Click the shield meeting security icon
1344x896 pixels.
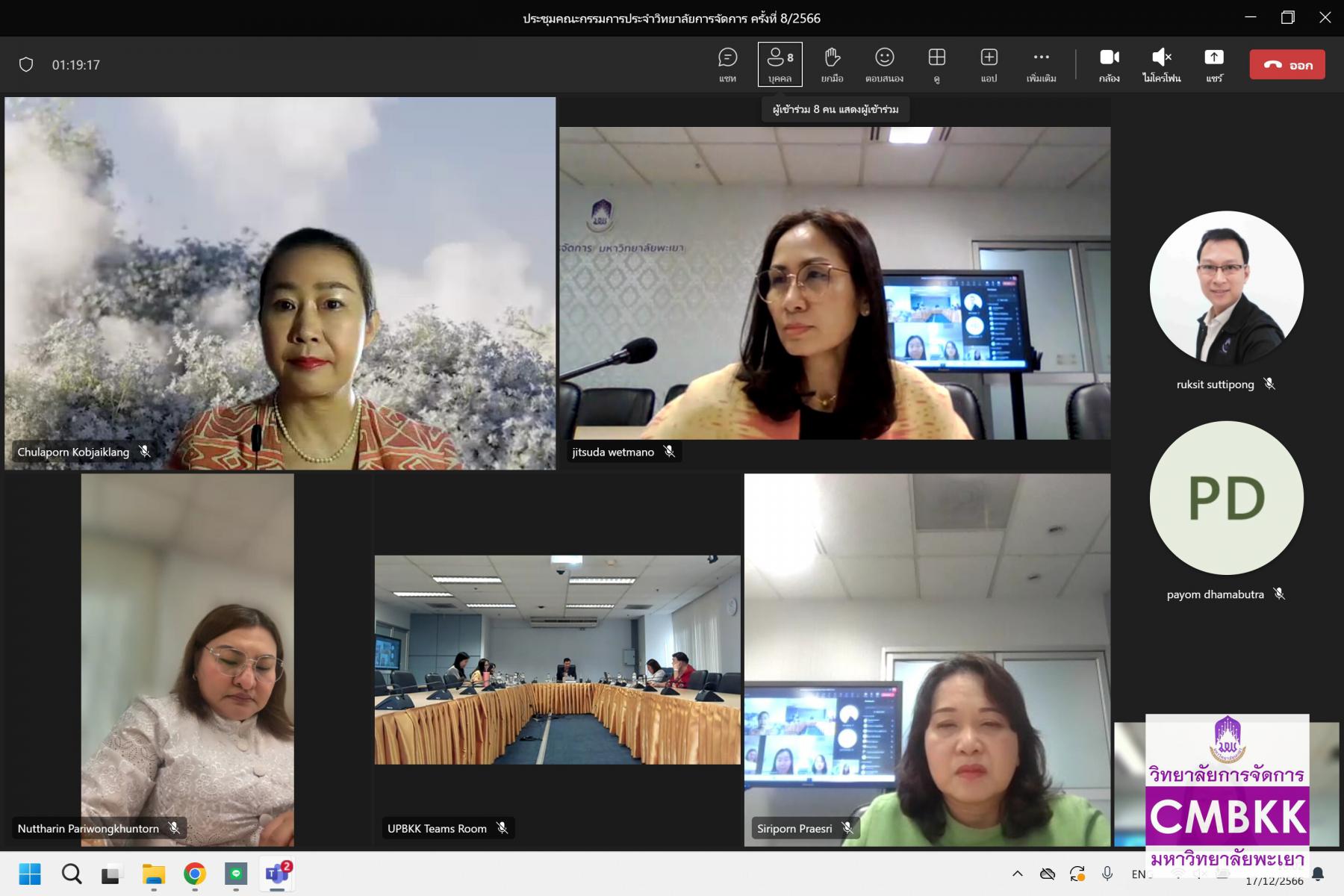[x=26, y=65]
